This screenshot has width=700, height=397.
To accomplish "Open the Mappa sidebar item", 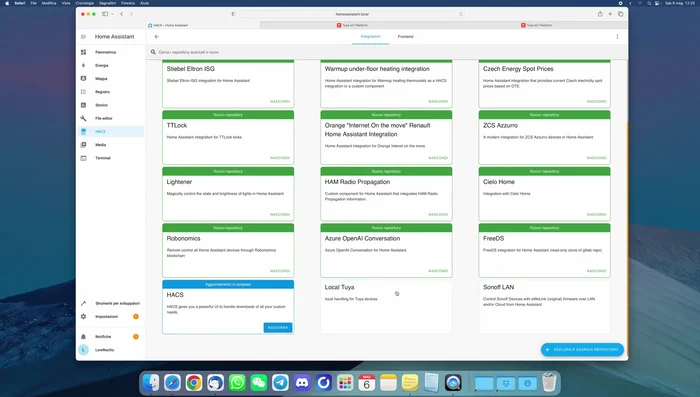I will [x=110, y=79].
